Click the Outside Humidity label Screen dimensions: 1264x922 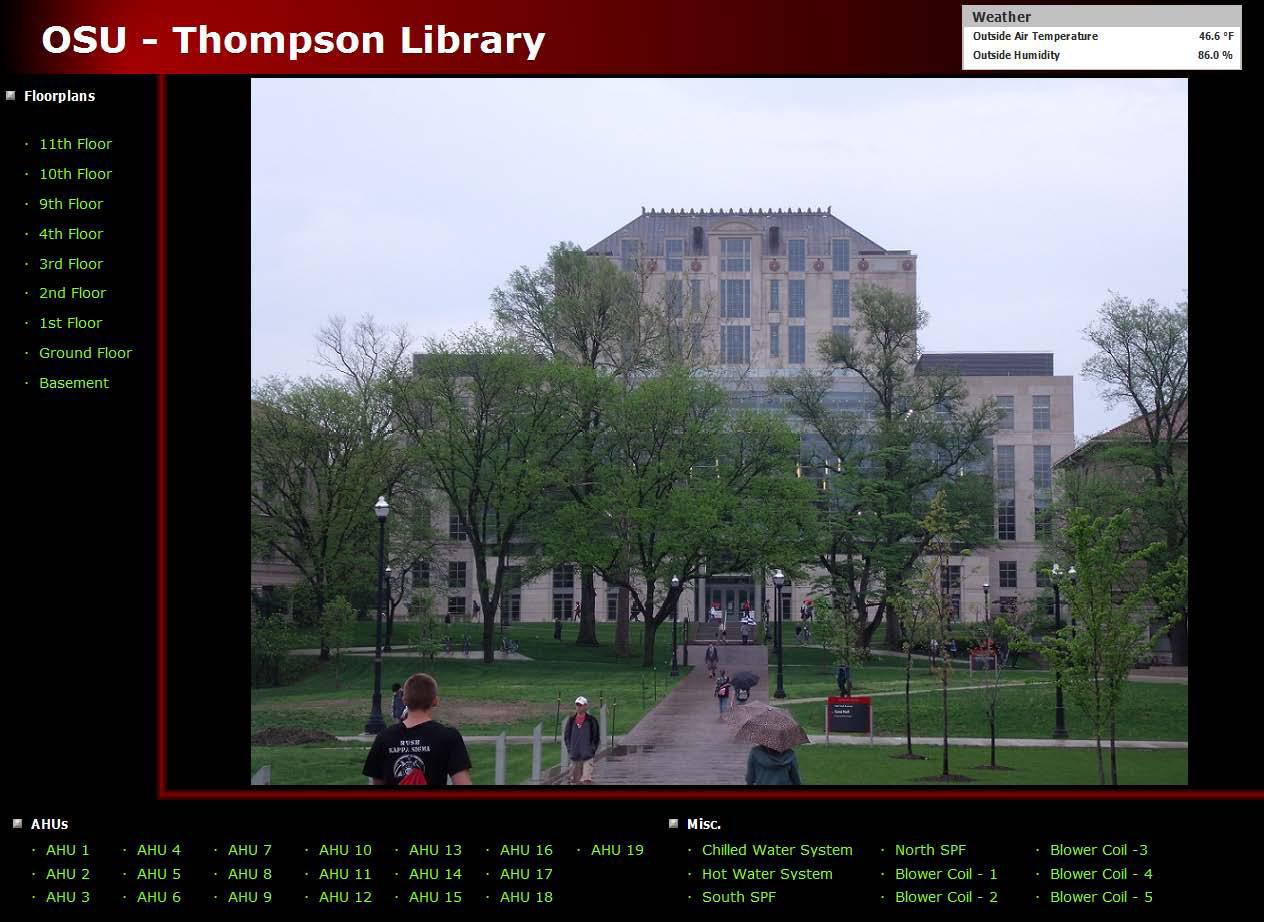pyautogui.click(x=1016, y=55)
